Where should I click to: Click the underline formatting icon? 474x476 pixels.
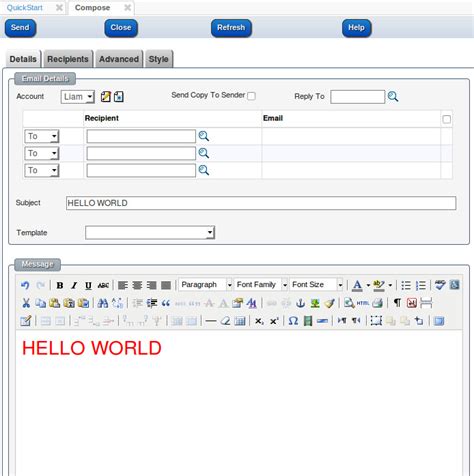88,285
